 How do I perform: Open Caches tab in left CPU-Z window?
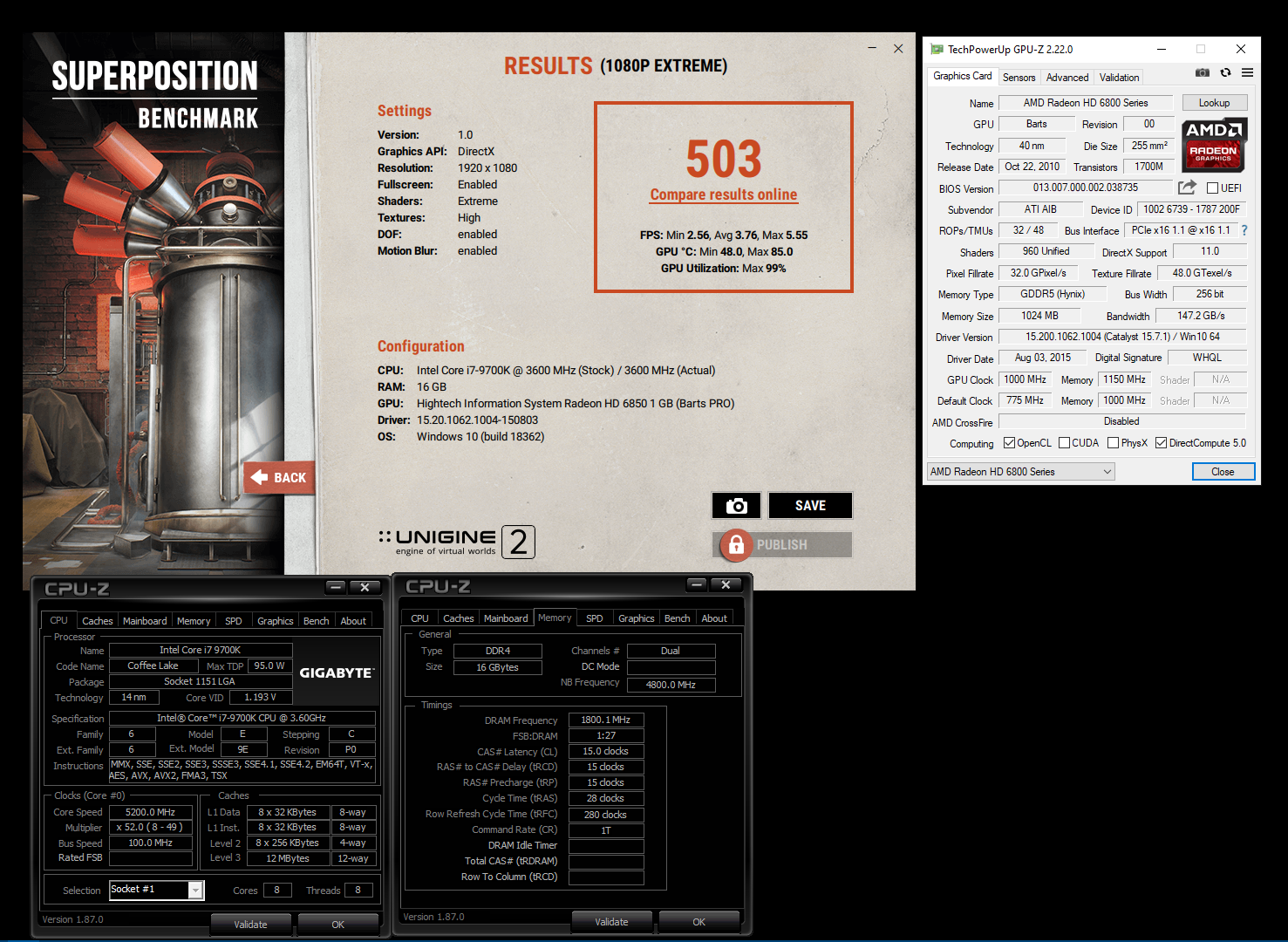click(x=97, y=621)
